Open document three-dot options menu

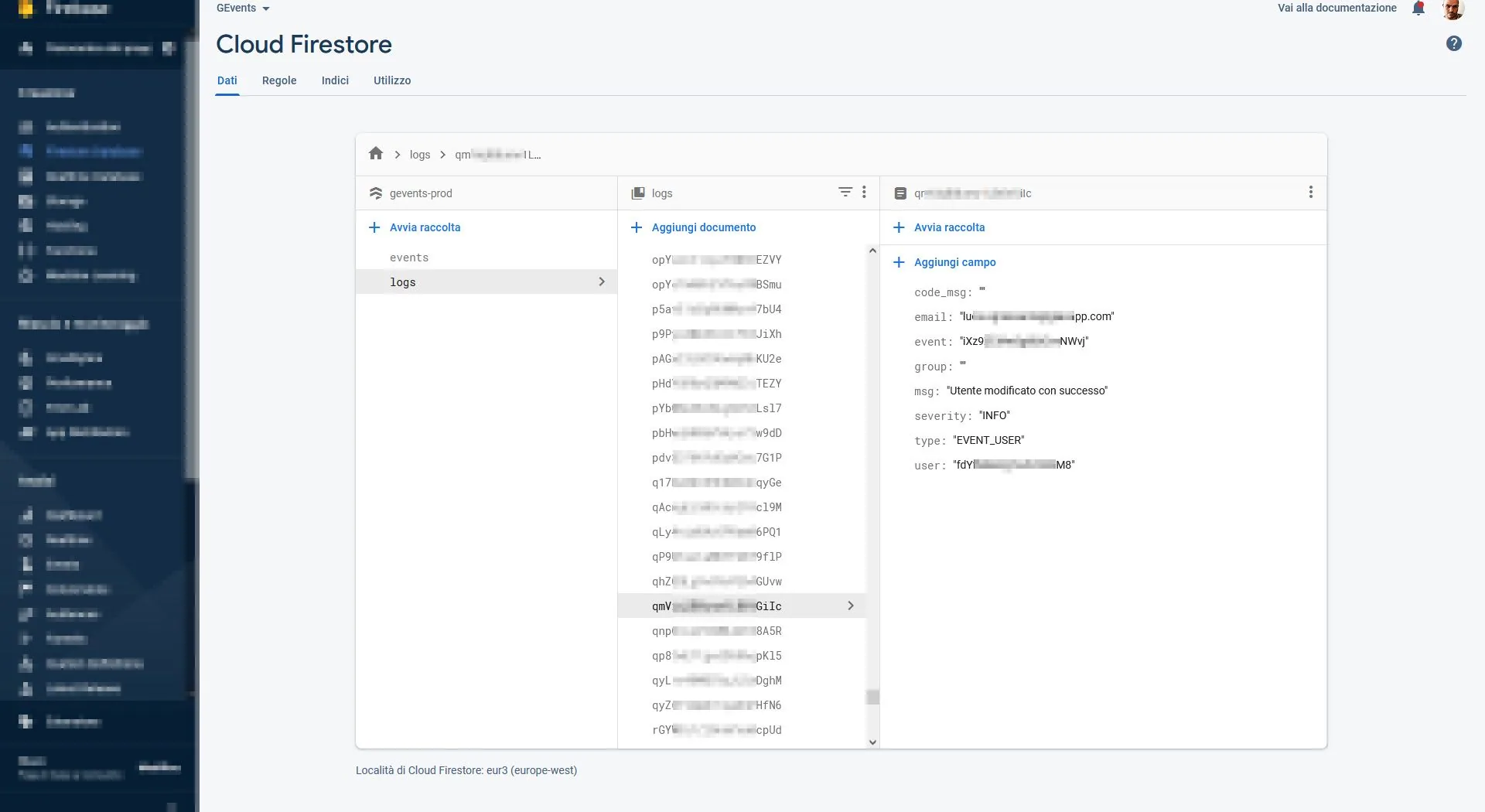pos(1310,192)
